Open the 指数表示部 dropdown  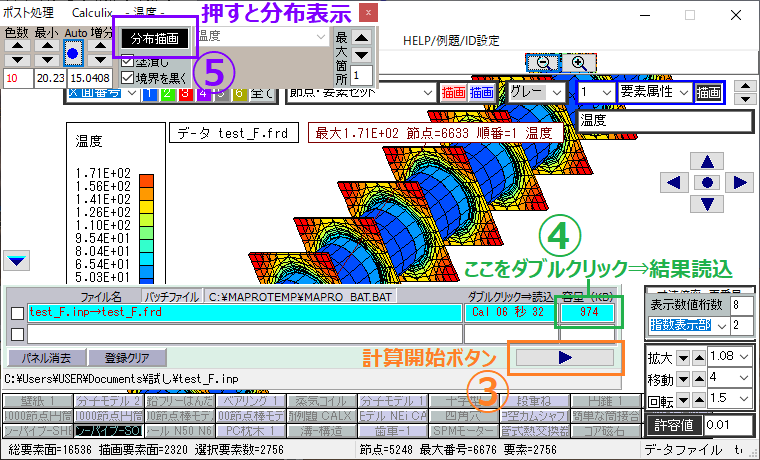click(689, 325)
